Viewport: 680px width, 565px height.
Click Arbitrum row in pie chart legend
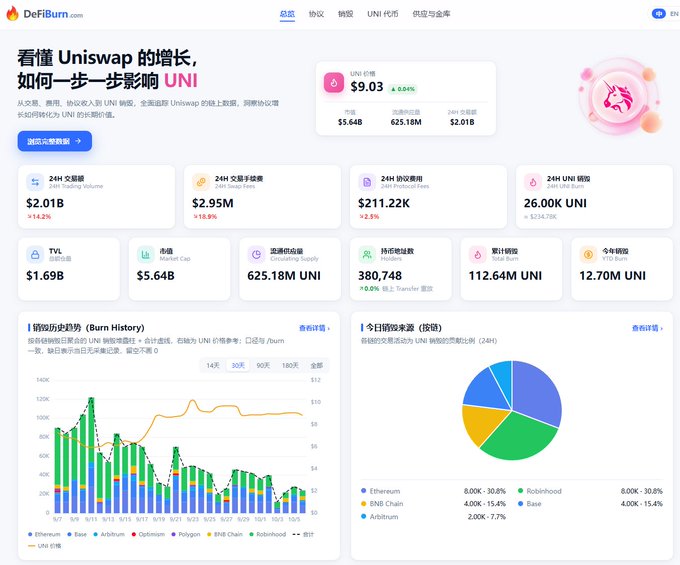(433, 517)
